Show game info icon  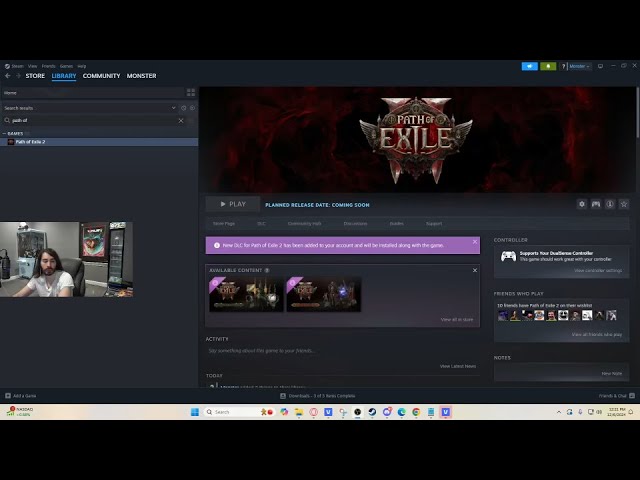coord(610,204)
